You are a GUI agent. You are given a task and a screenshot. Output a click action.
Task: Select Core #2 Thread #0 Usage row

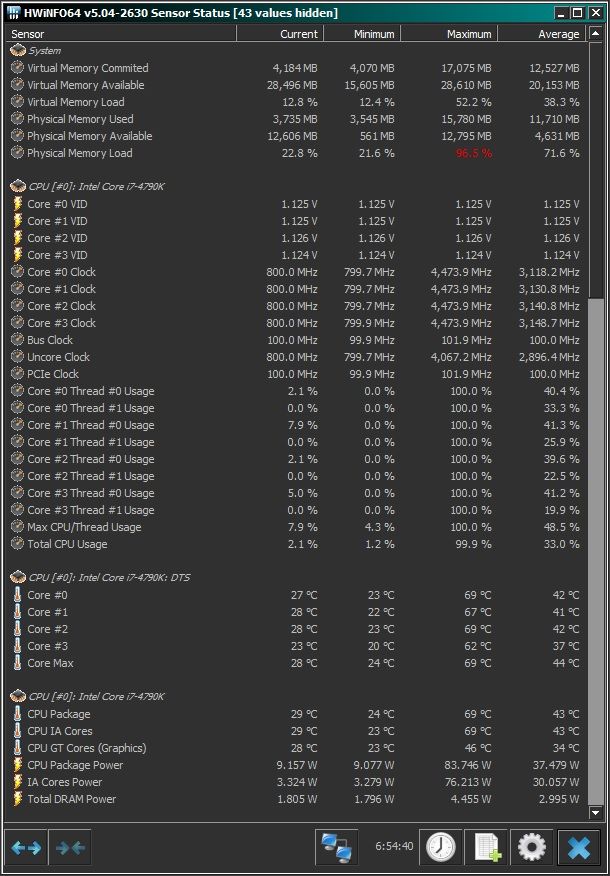(296, 459)
